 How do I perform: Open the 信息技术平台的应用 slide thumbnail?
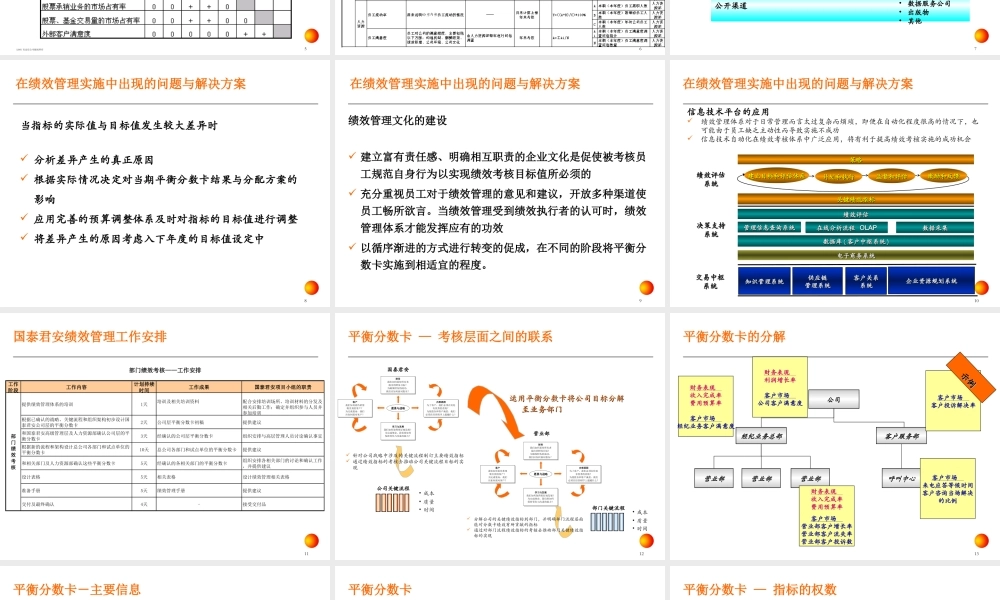[835, 183]
